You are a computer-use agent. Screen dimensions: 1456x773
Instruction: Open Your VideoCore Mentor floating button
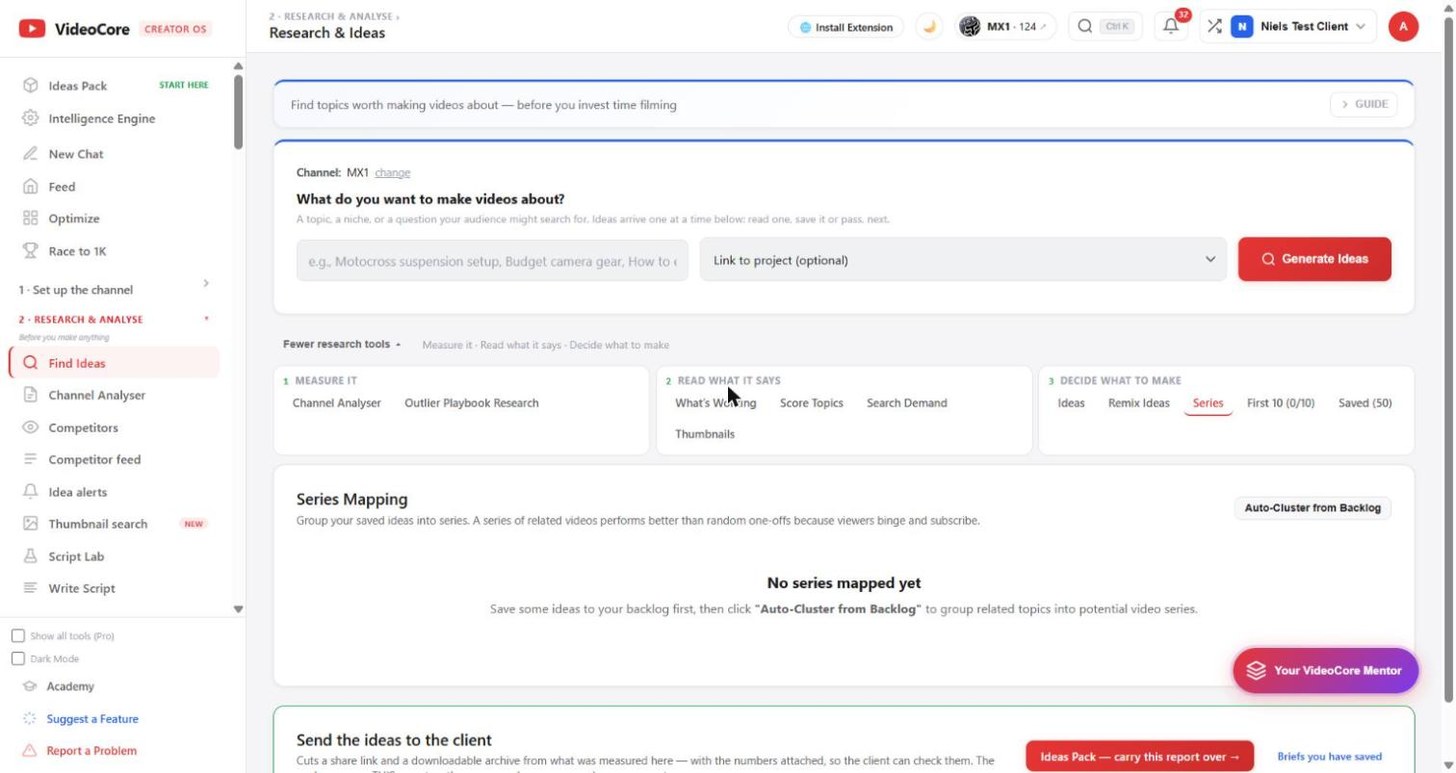coord(1325,671)
